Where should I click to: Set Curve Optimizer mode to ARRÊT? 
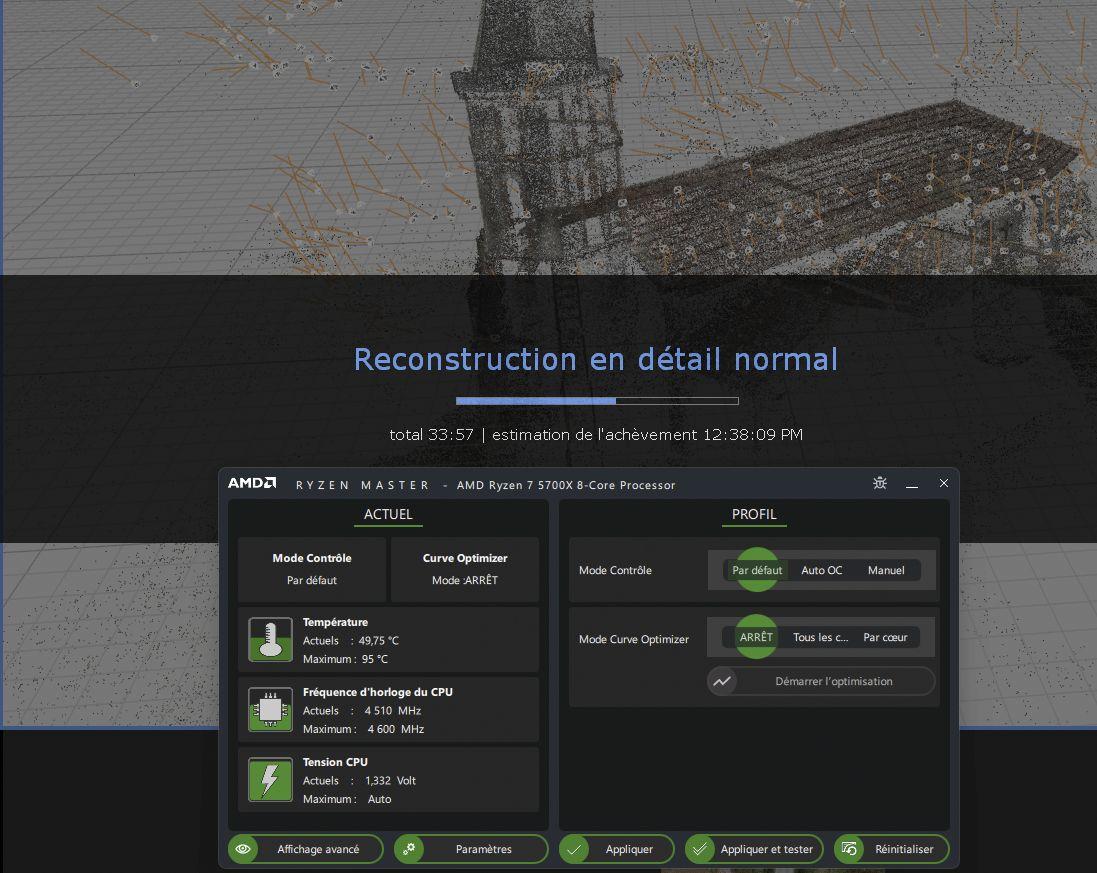[x=756, y=637]
